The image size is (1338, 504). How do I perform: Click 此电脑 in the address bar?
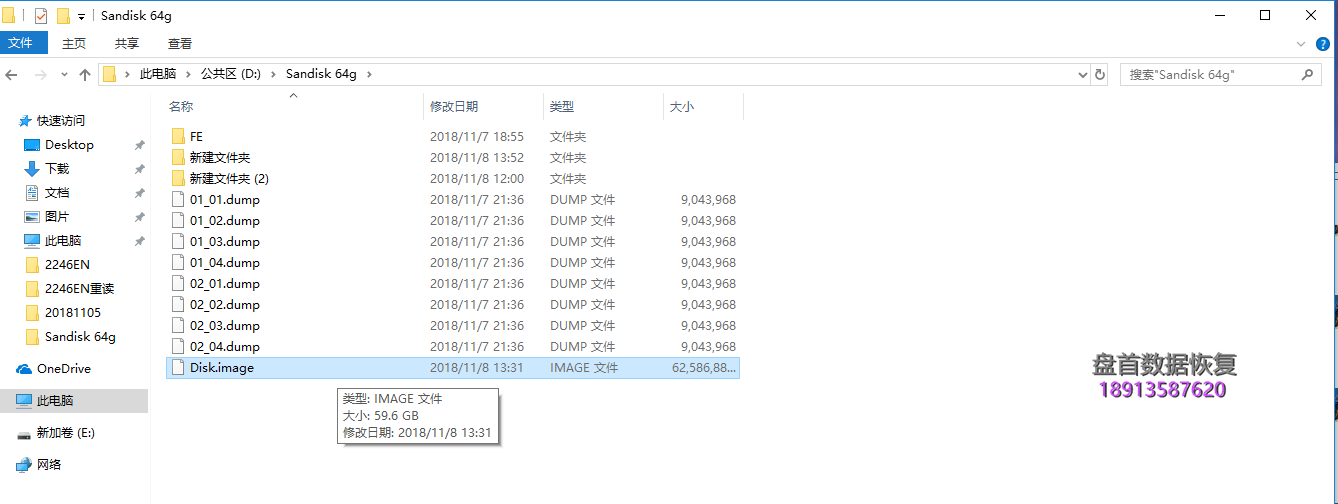click(158, 74)
